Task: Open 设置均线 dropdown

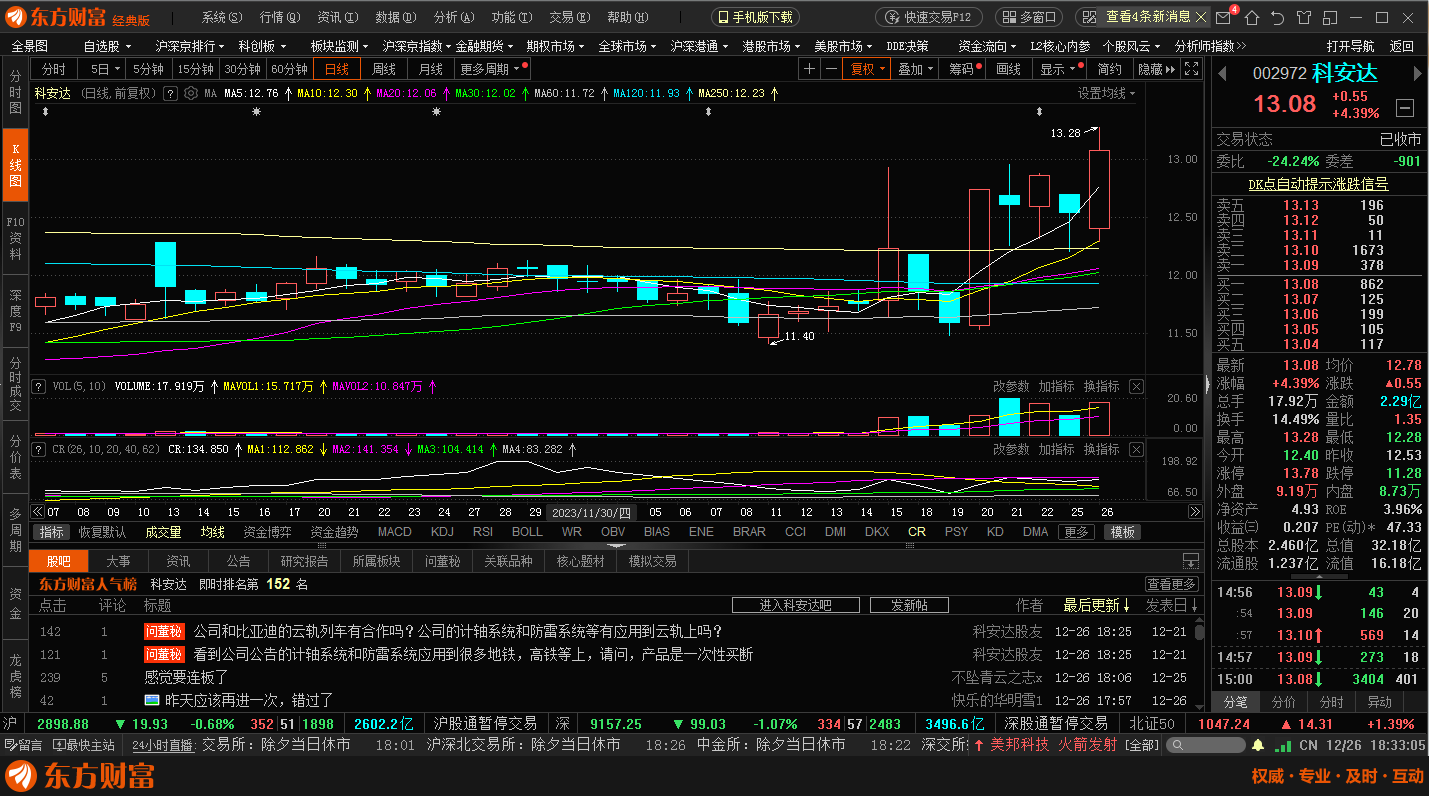Action: pyautogui.click(x=1107, y=93)
